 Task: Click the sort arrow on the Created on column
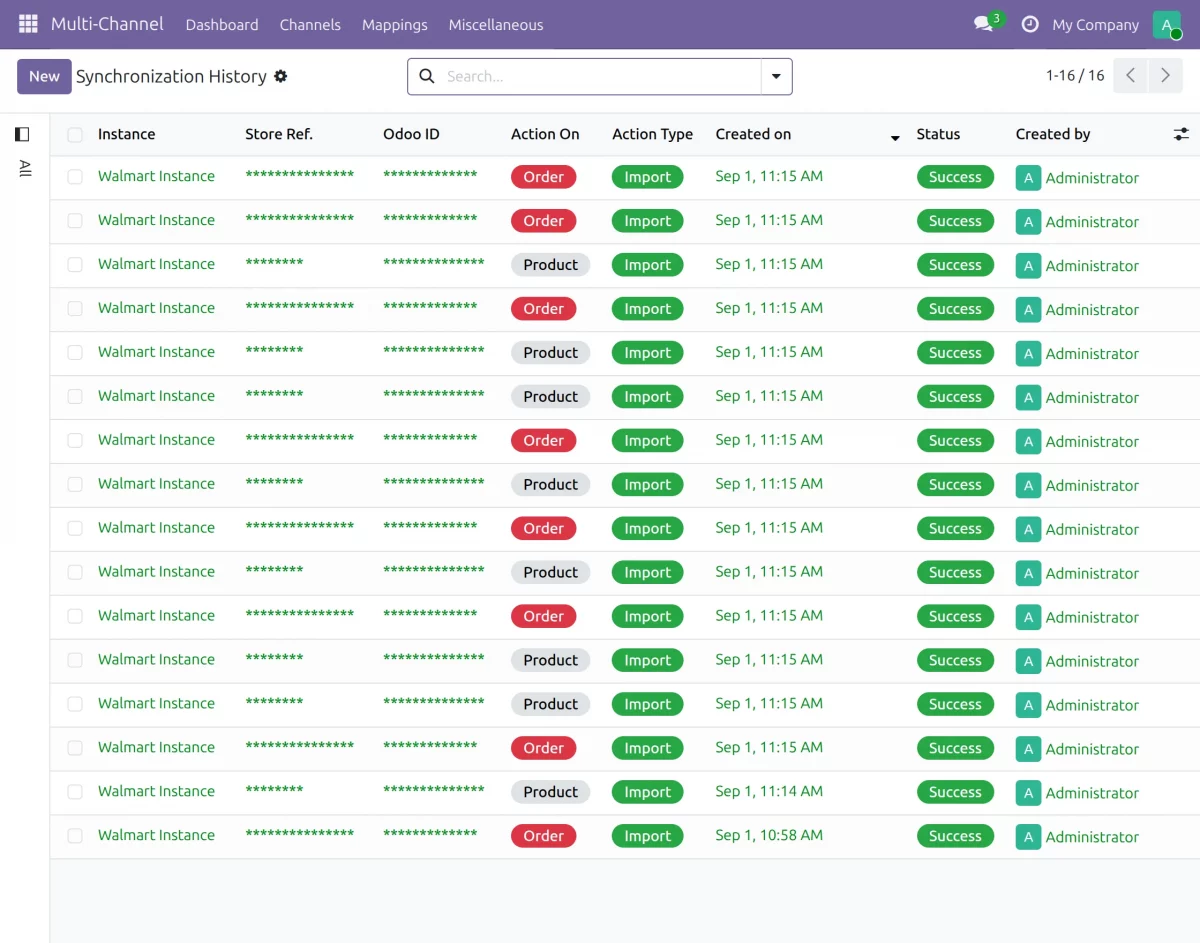pyautogui.click(x=895, y=137)
